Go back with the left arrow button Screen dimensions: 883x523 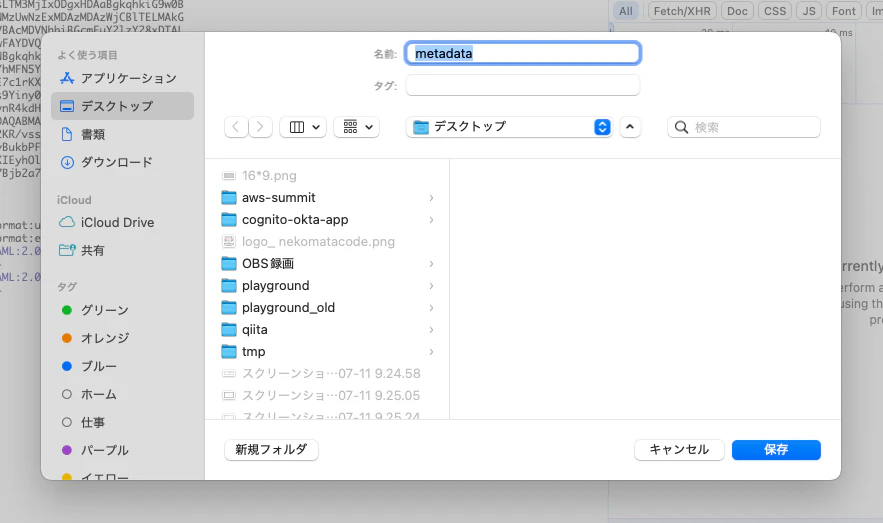point(236,127)
